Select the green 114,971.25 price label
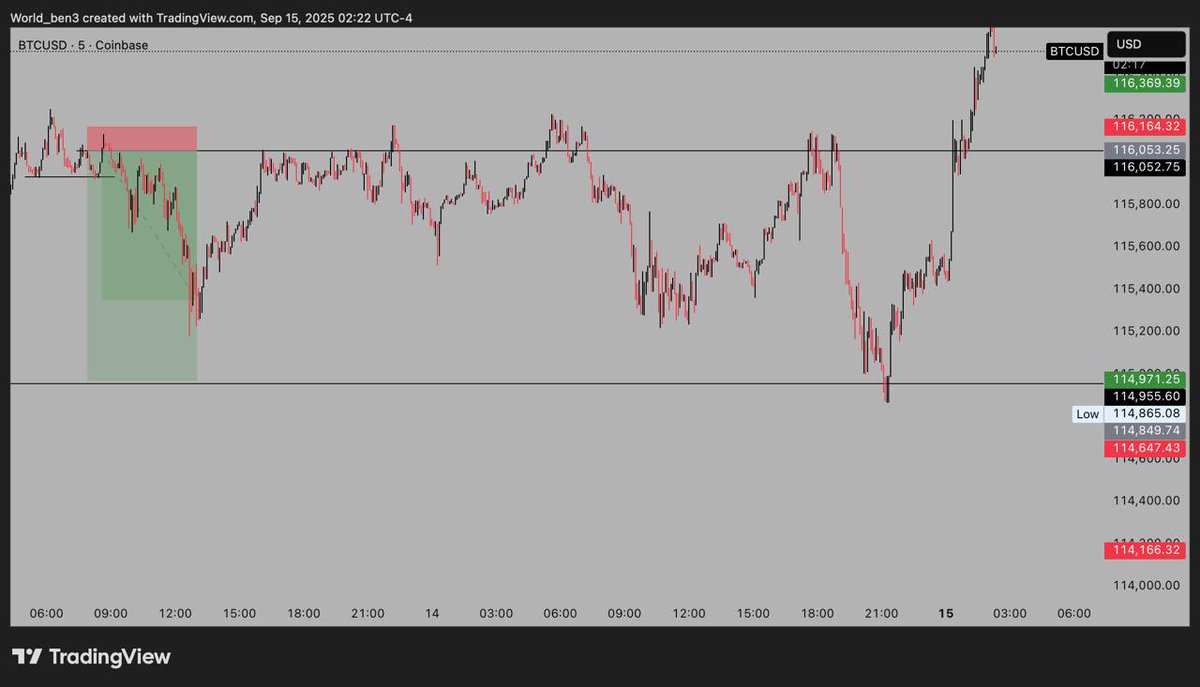 click(x=1145, y=379)
